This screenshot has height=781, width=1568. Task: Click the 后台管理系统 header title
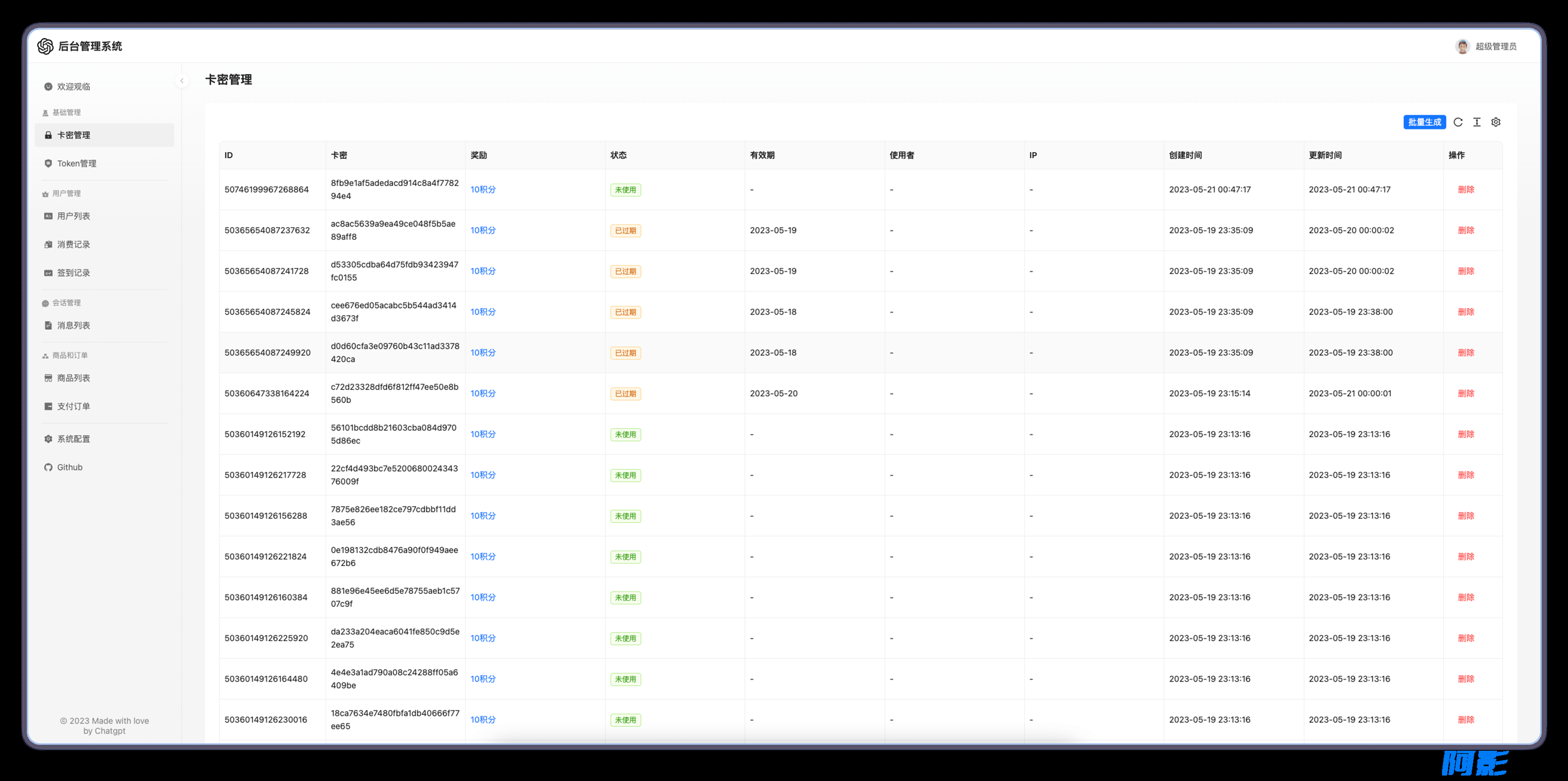click(x=90, y=46)
